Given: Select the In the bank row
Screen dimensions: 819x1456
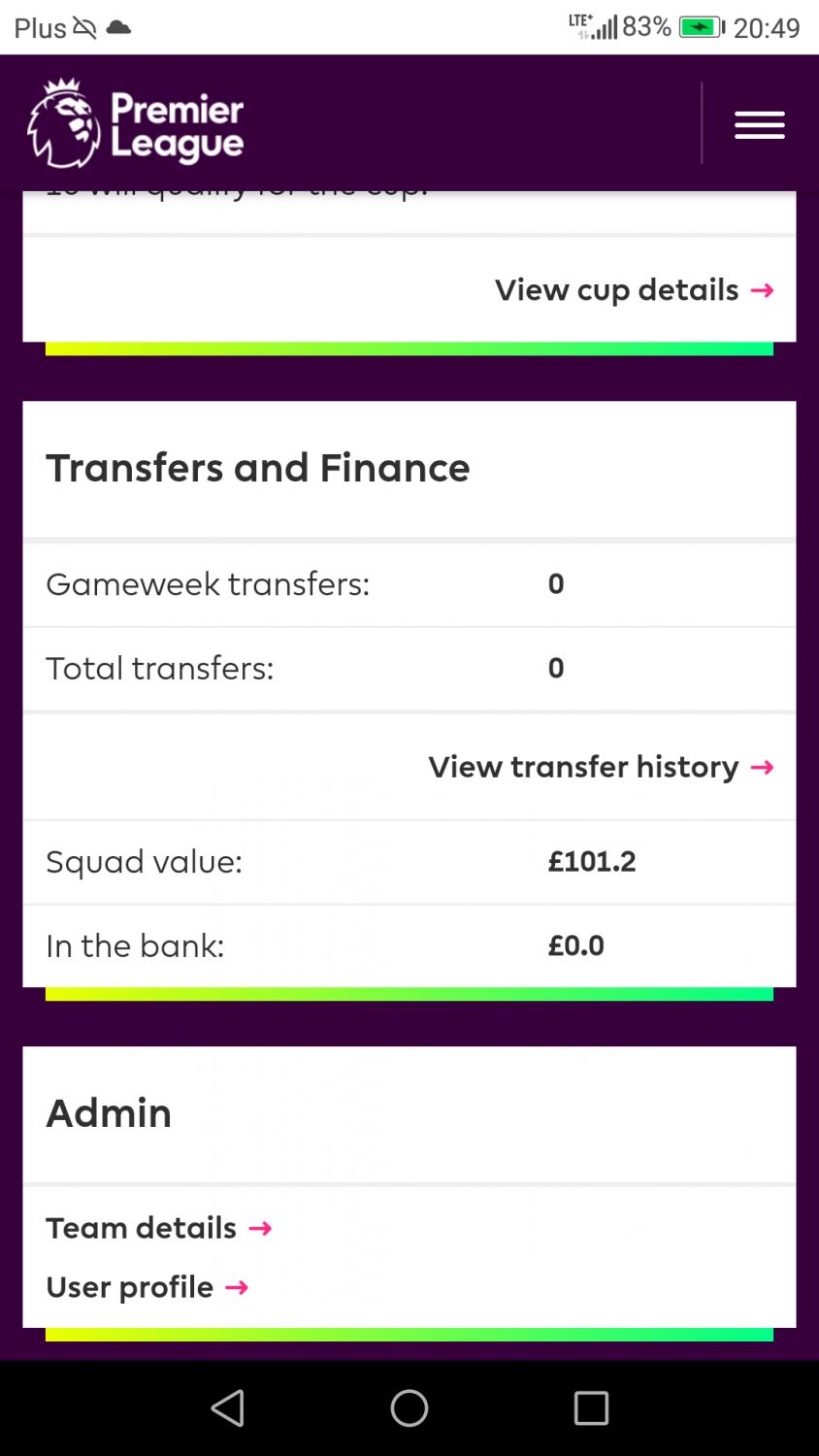Looking at the screenshot, I should (409, 946).
